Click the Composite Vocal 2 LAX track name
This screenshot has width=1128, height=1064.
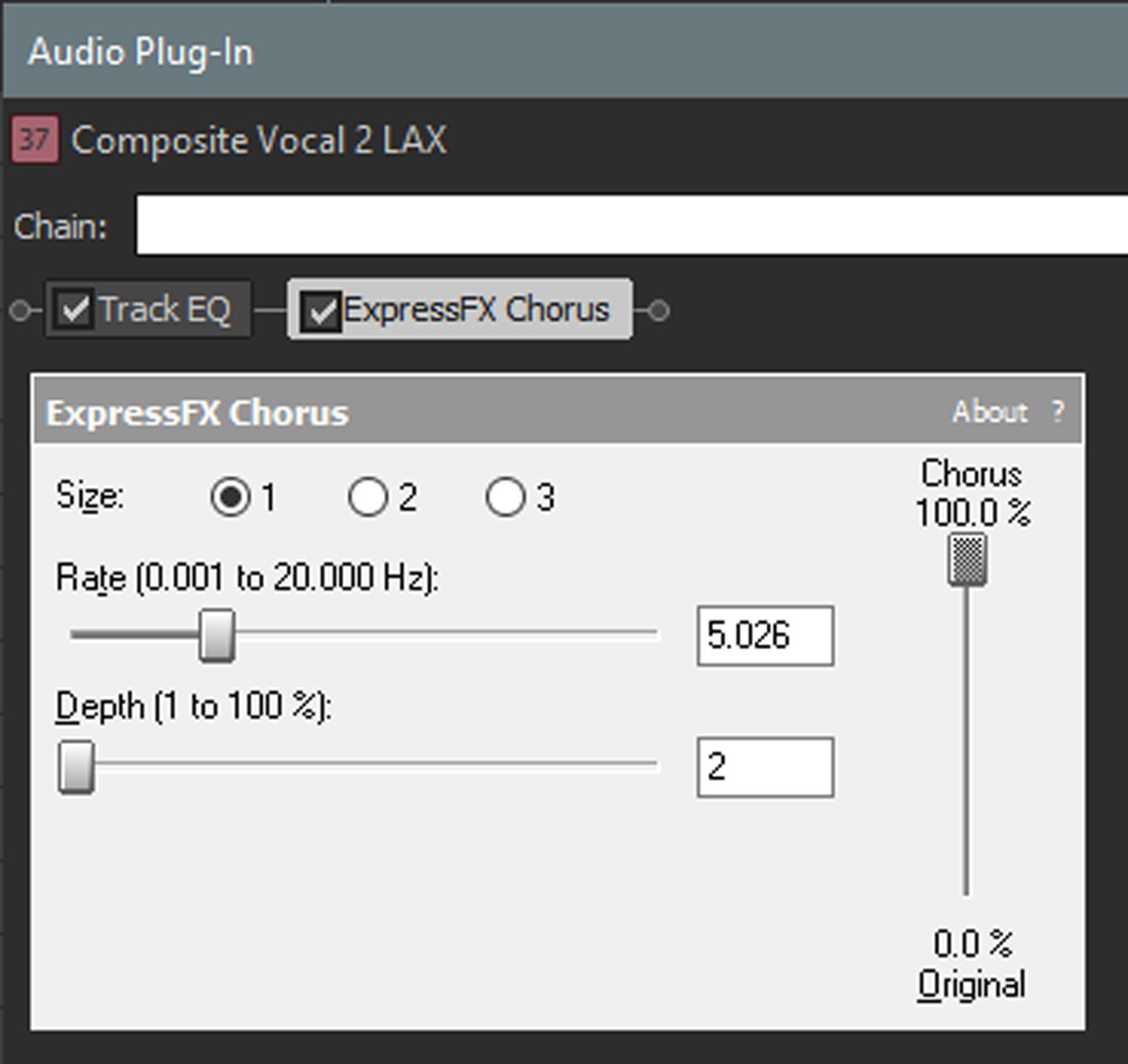tap(259, 140)
